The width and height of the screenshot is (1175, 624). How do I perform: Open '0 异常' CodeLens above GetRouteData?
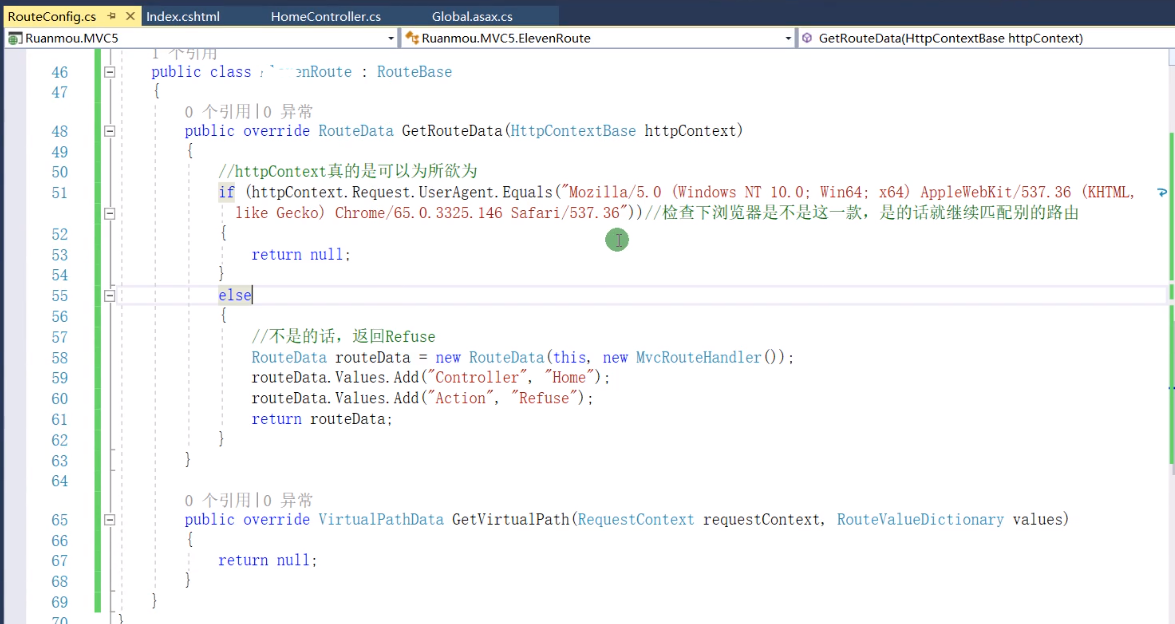point(289,112)
